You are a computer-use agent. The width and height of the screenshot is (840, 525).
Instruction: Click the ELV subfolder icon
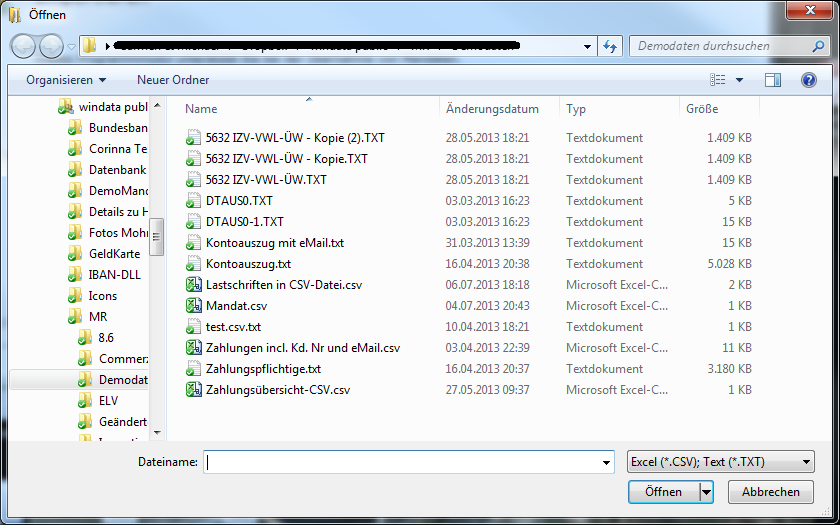tap(85, 401)
